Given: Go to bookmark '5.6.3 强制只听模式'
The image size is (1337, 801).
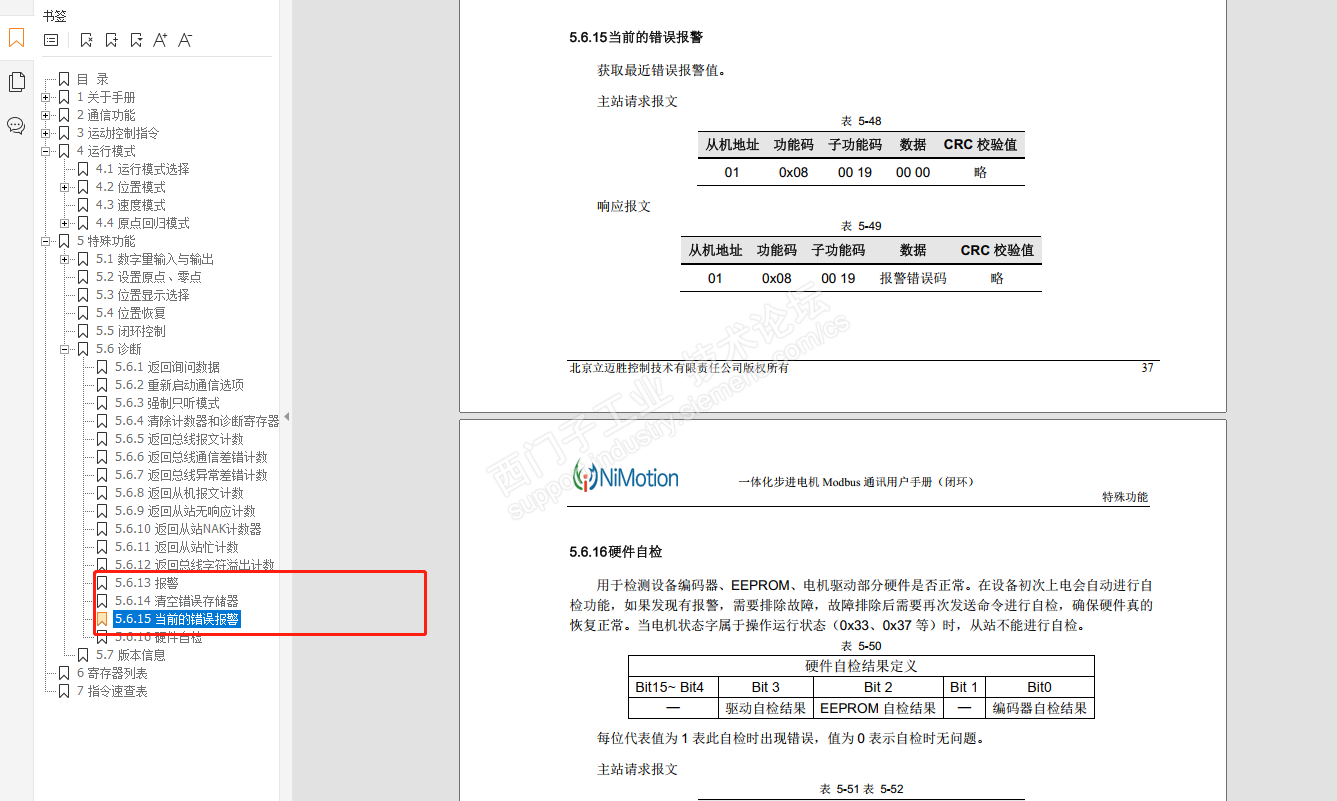Looking at the screenshot, I should point(167,403).
